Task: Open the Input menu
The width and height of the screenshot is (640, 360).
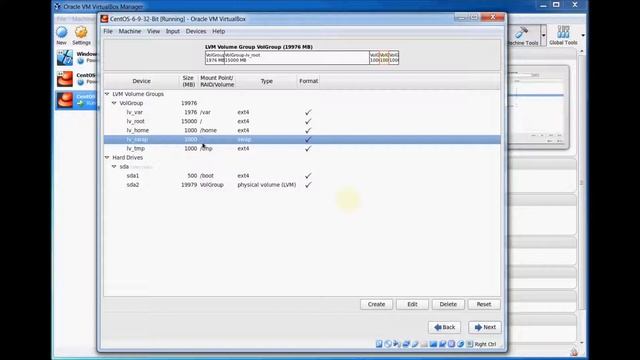Action: point(173,31)
